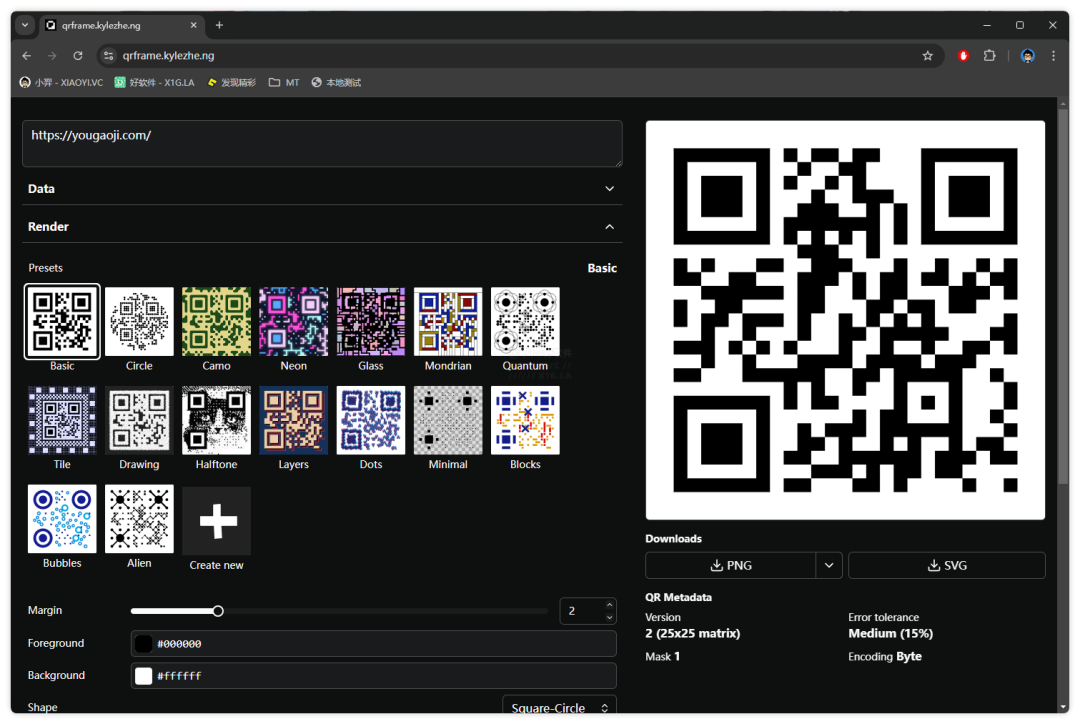Click the Foreground black color swatch
1080x724 pixels.
[144, 644]
